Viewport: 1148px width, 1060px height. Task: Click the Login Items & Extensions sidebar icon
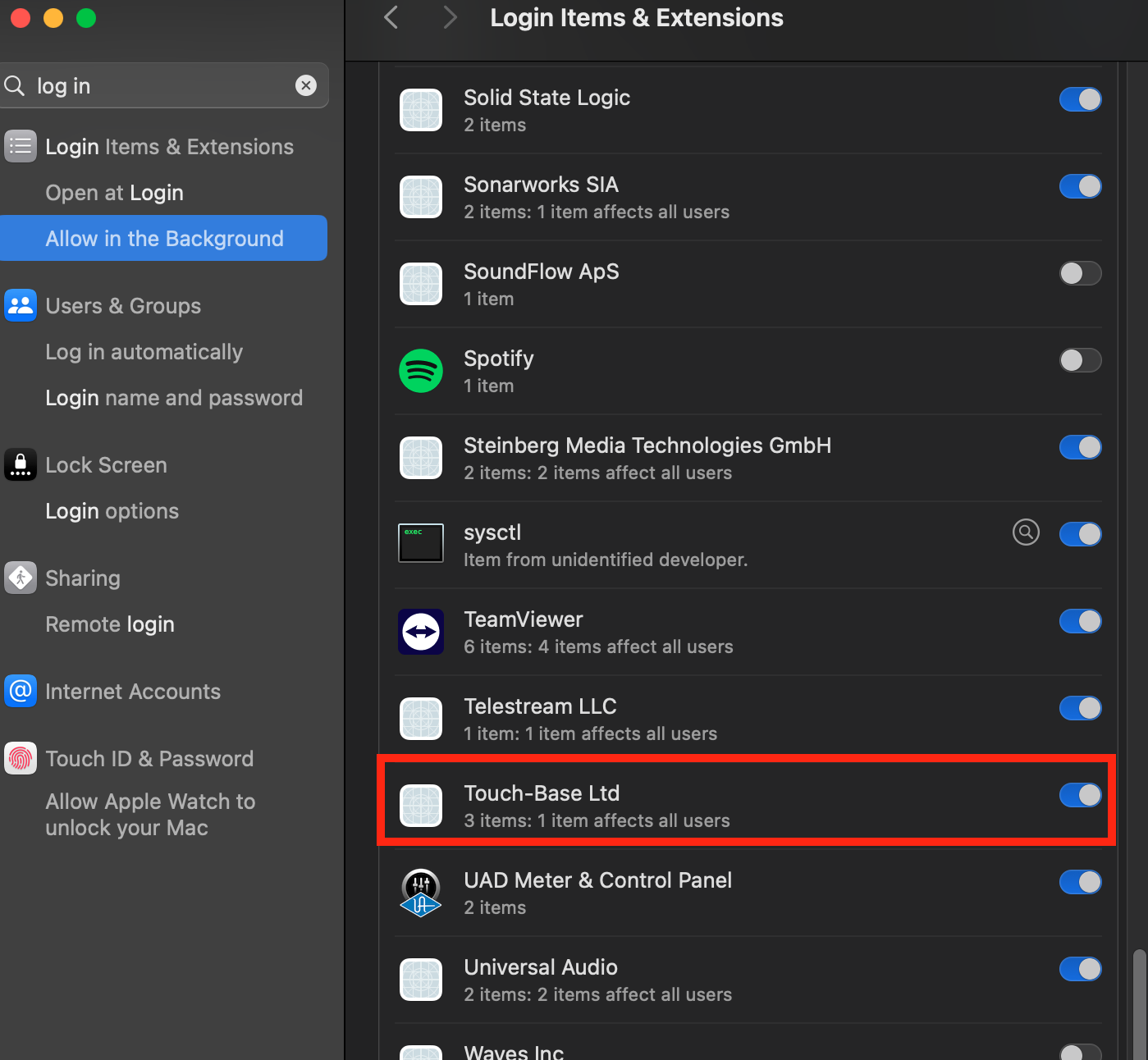point(21,146)
